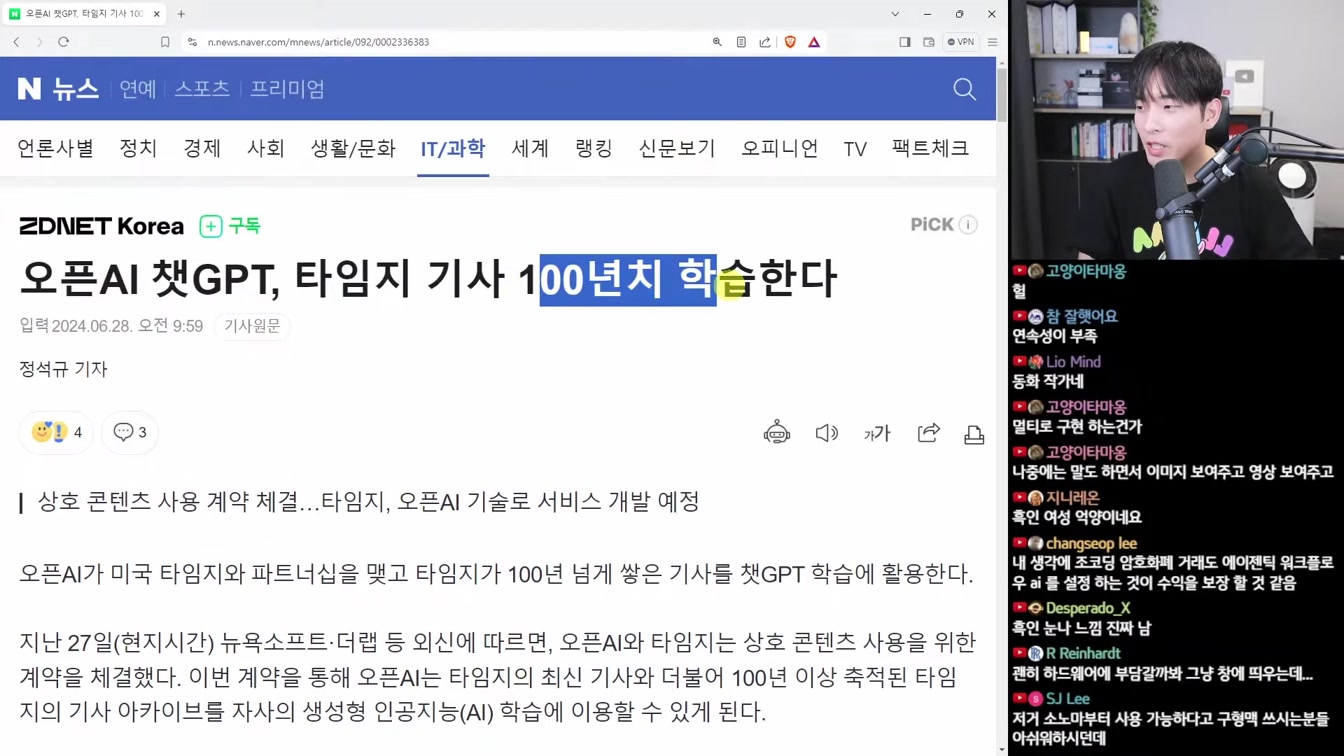The image size is (1344, 756).
Task: Select the 팩트체크 menu tab
Action: click(930, 148)
